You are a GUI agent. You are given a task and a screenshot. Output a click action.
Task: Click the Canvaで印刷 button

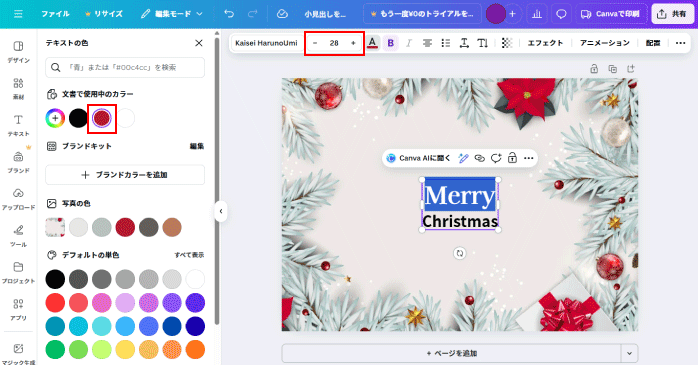click(x=610, y=14)
